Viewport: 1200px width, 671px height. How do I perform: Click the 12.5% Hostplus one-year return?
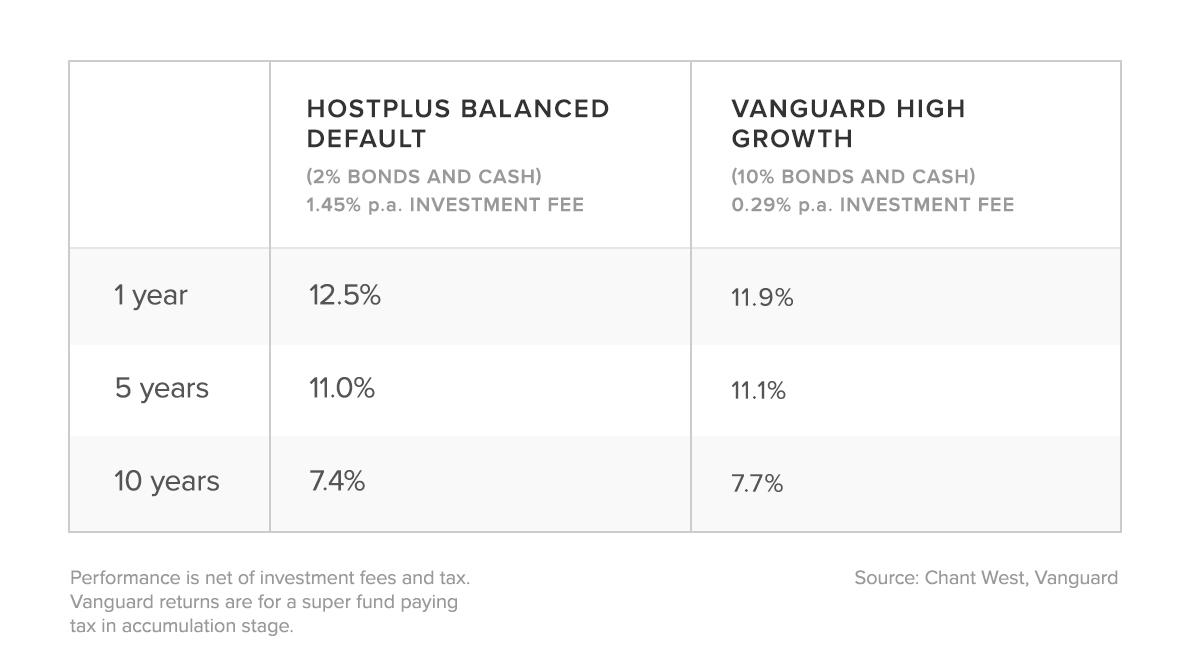pyautogui.click(x=344, y=296)
